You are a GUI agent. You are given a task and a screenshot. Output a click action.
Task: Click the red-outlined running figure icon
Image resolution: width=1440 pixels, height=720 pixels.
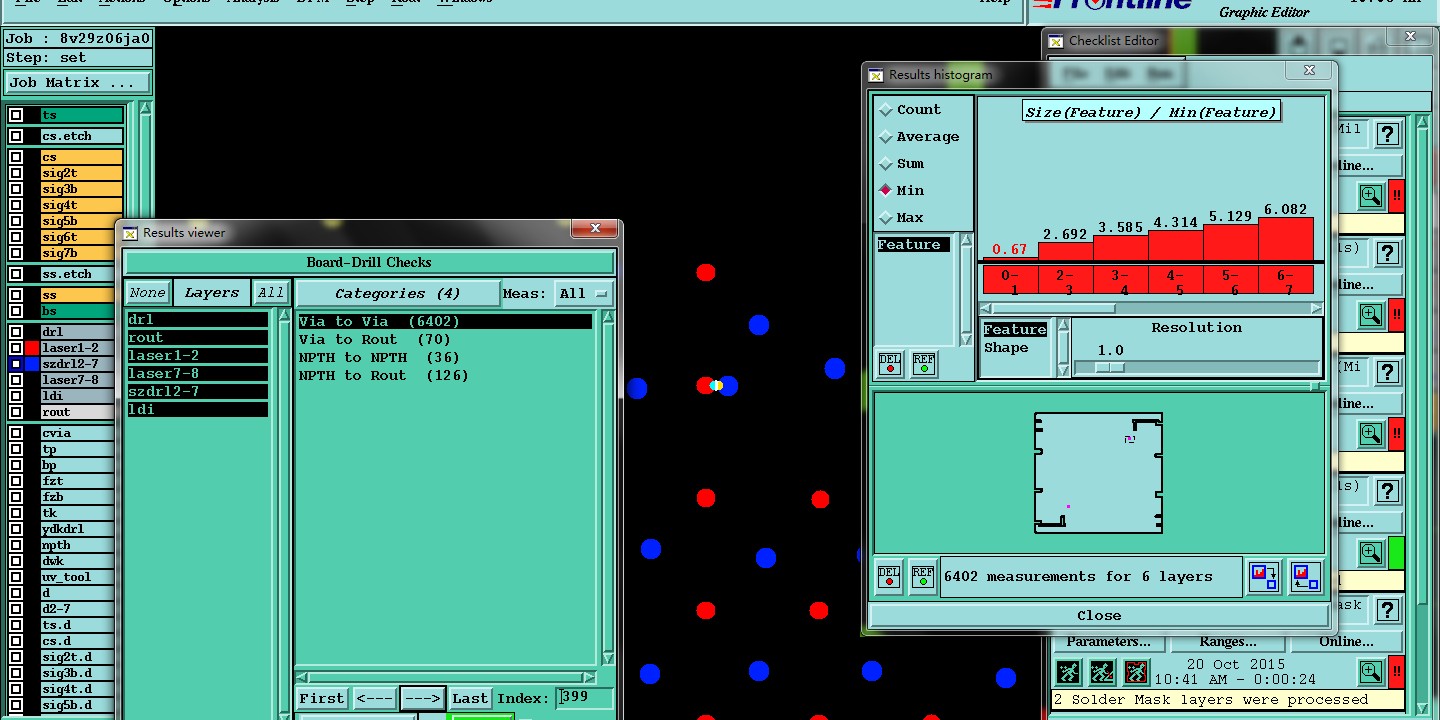1136,672
